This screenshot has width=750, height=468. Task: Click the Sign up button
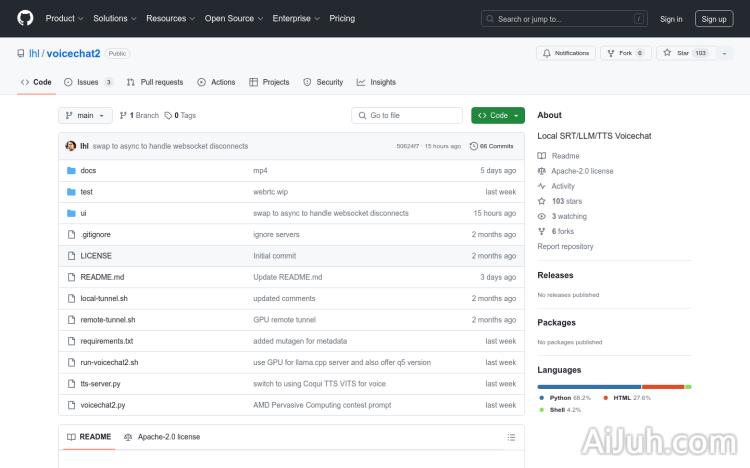coord(714,18)
